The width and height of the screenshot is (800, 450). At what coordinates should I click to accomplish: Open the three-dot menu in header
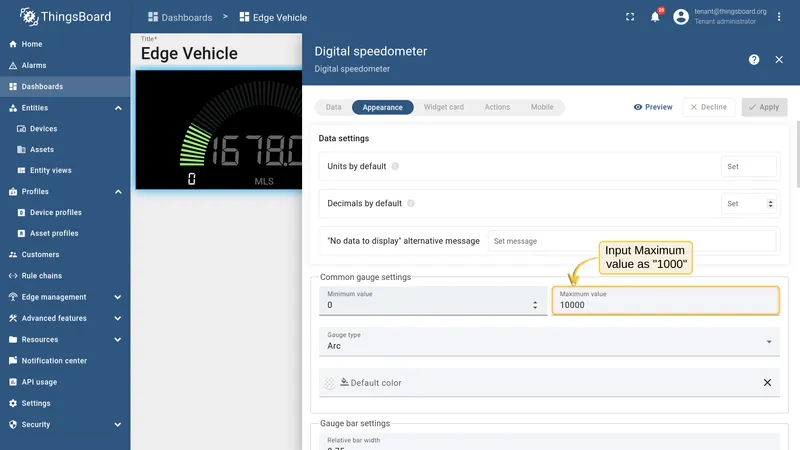(x=779, y=17)
